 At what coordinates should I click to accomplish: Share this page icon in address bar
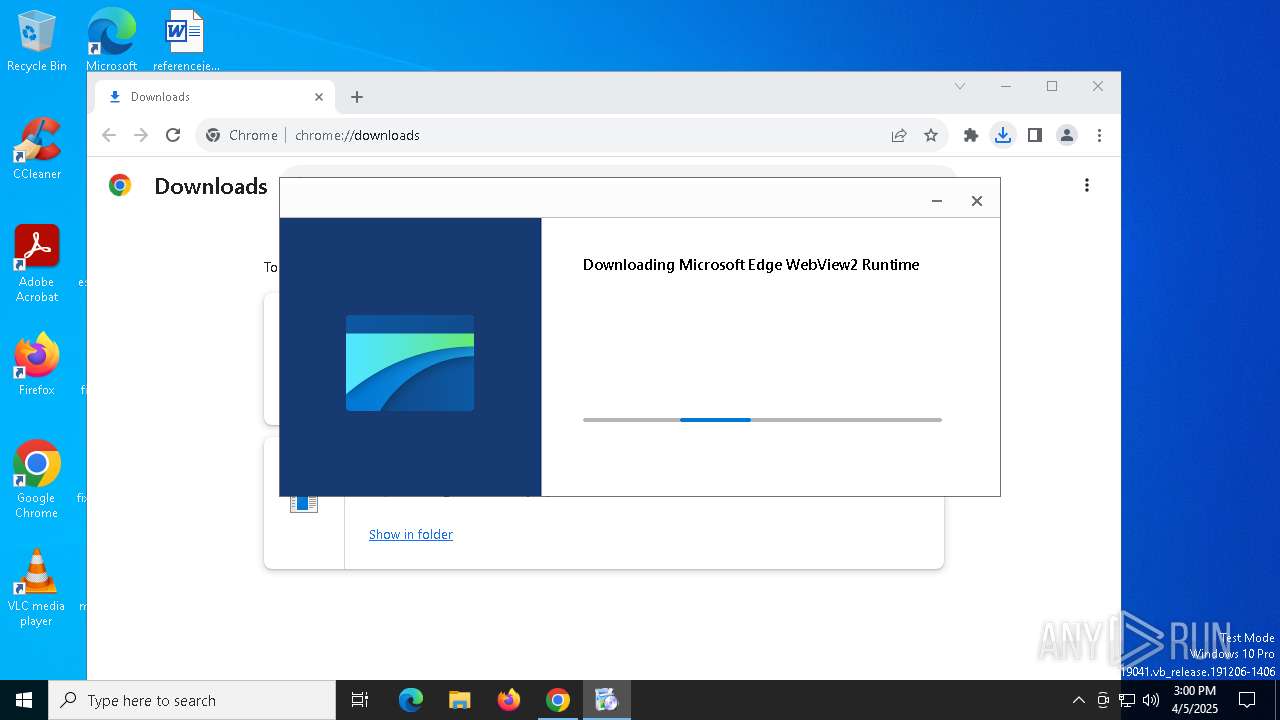click(x=899, y=135)
